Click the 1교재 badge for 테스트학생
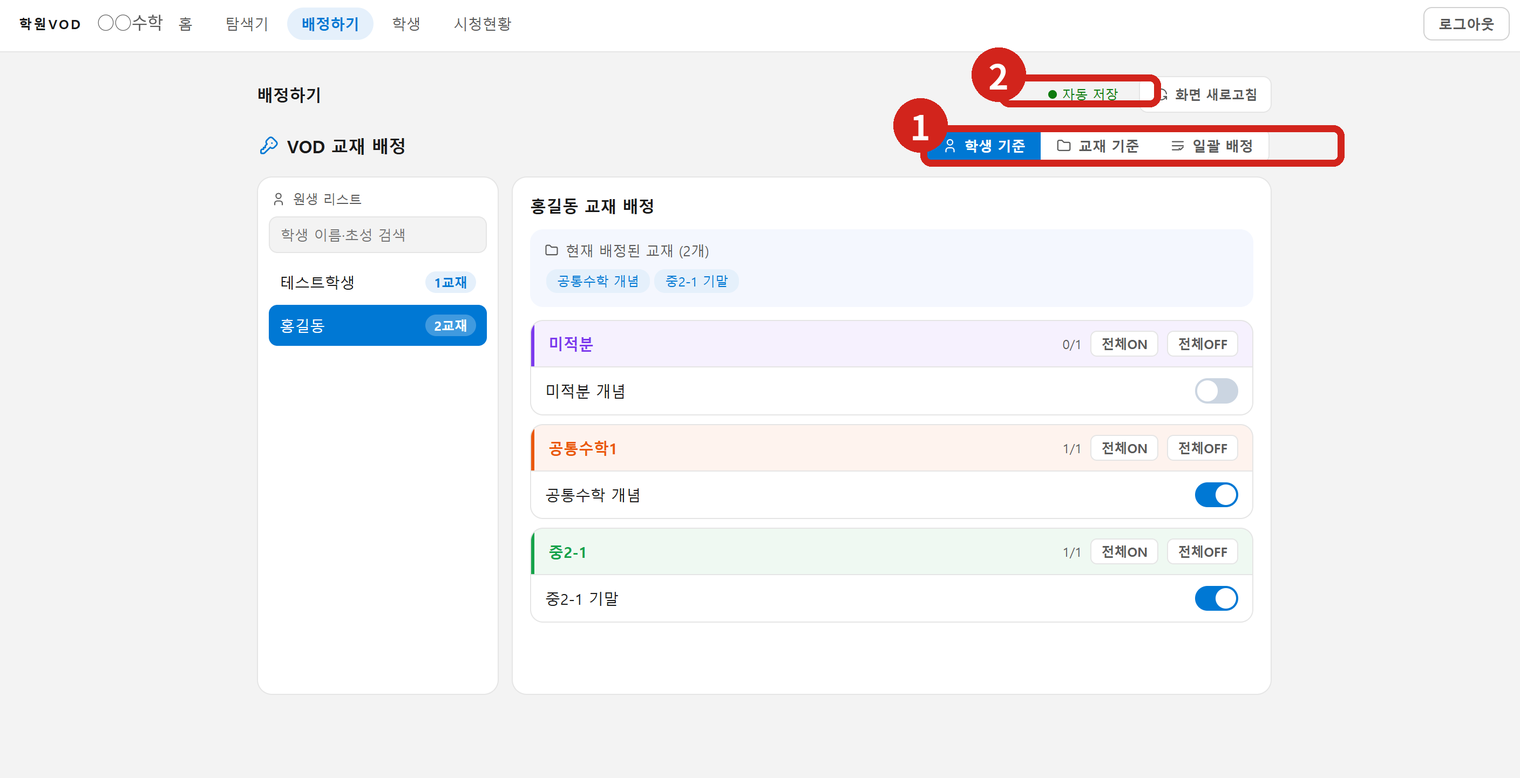This screenshot has width=1520, height=778. click(450, 283)
